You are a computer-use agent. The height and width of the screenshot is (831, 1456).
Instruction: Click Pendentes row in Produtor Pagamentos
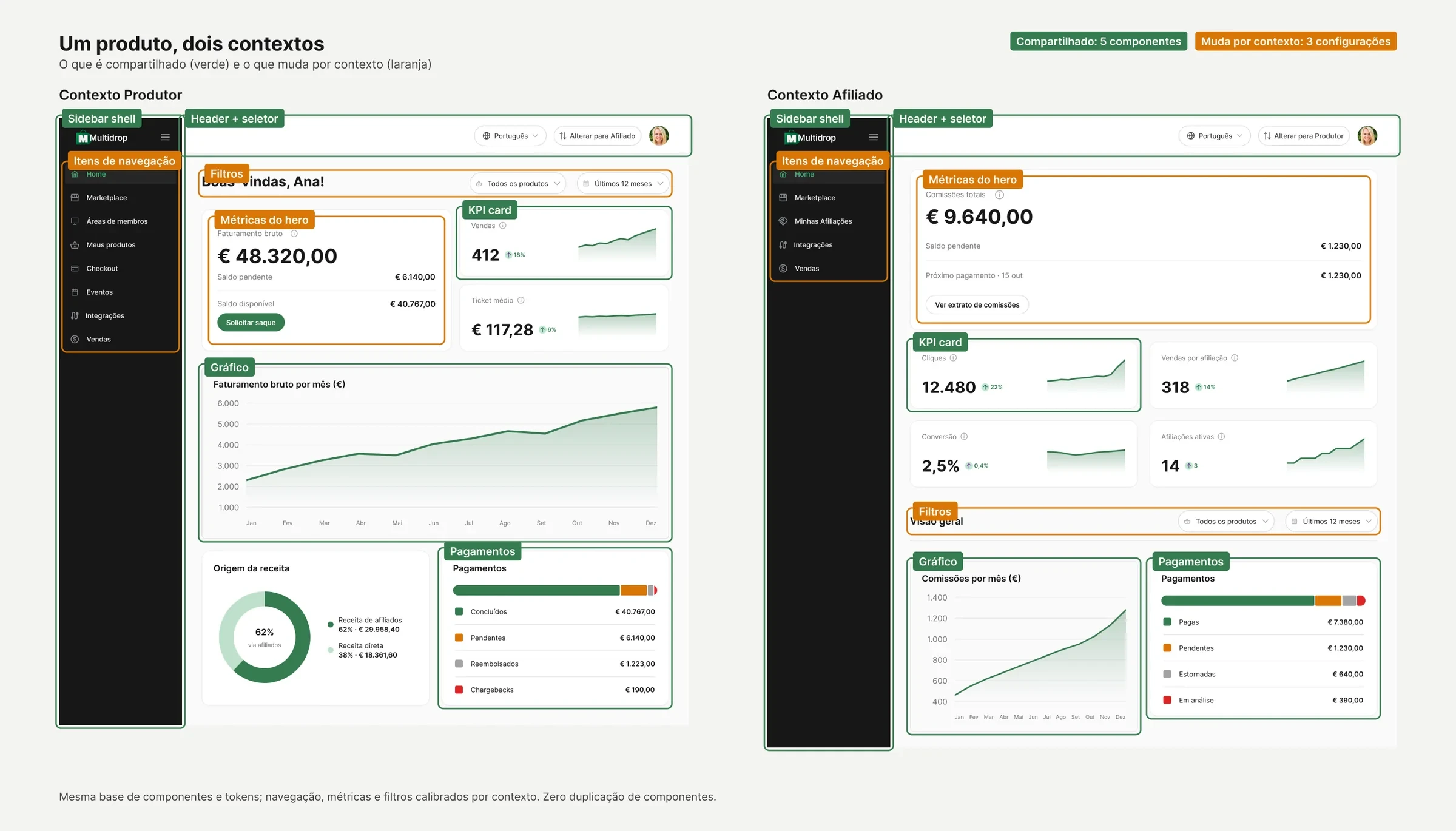[554, 638]
